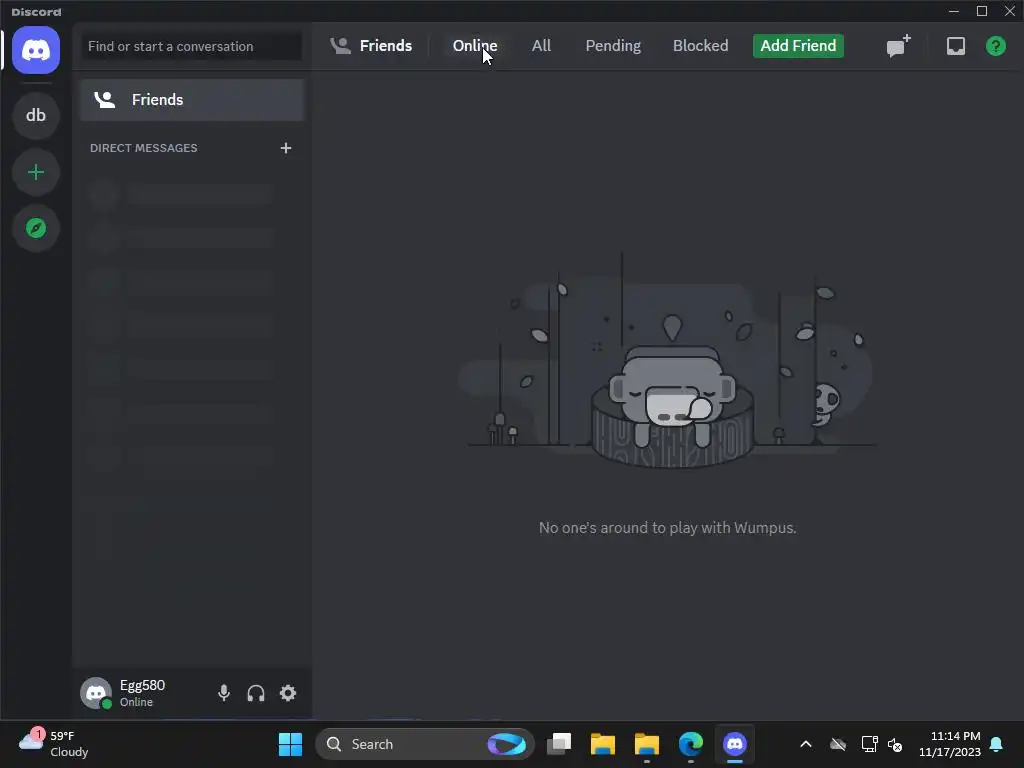
Task: Open New Group DM icon
Action: coord(898,46)
